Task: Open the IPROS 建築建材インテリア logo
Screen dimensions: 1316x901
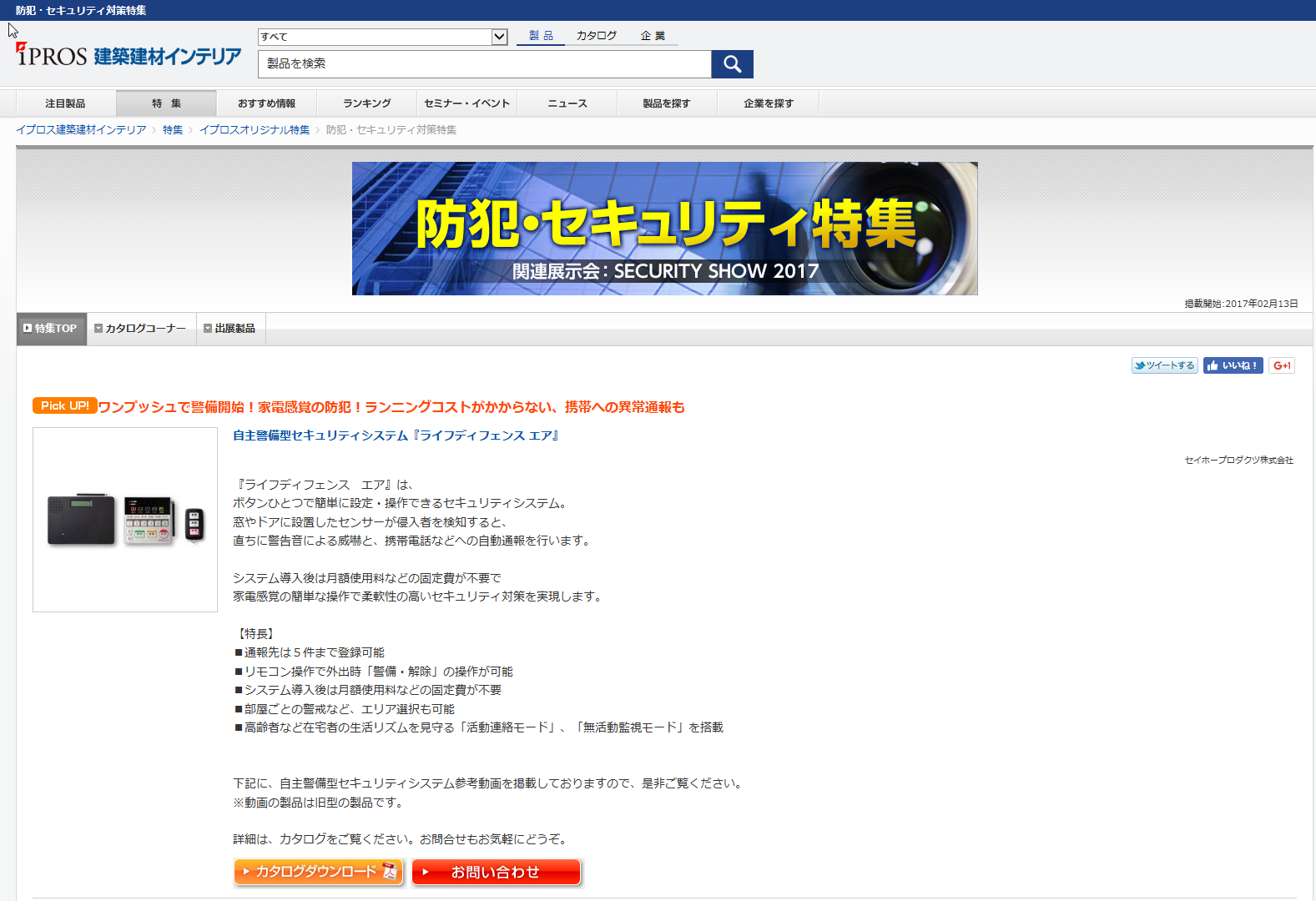Action: pyautogui.click(x=129, y=55)
